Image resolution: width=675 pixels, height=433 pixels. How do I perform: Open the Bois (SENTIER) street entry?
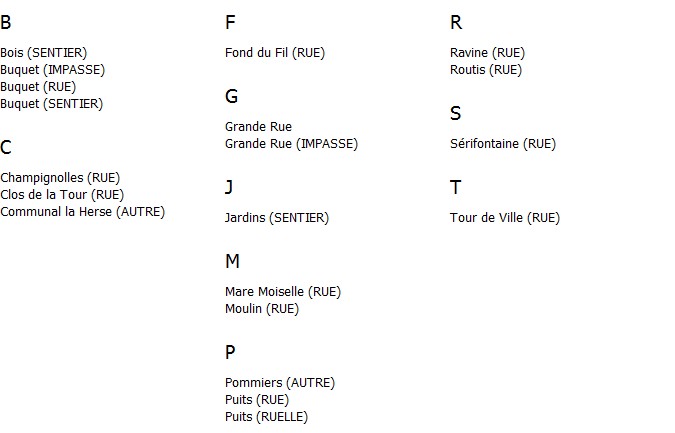pyautogui.click(x=43, y=53)
